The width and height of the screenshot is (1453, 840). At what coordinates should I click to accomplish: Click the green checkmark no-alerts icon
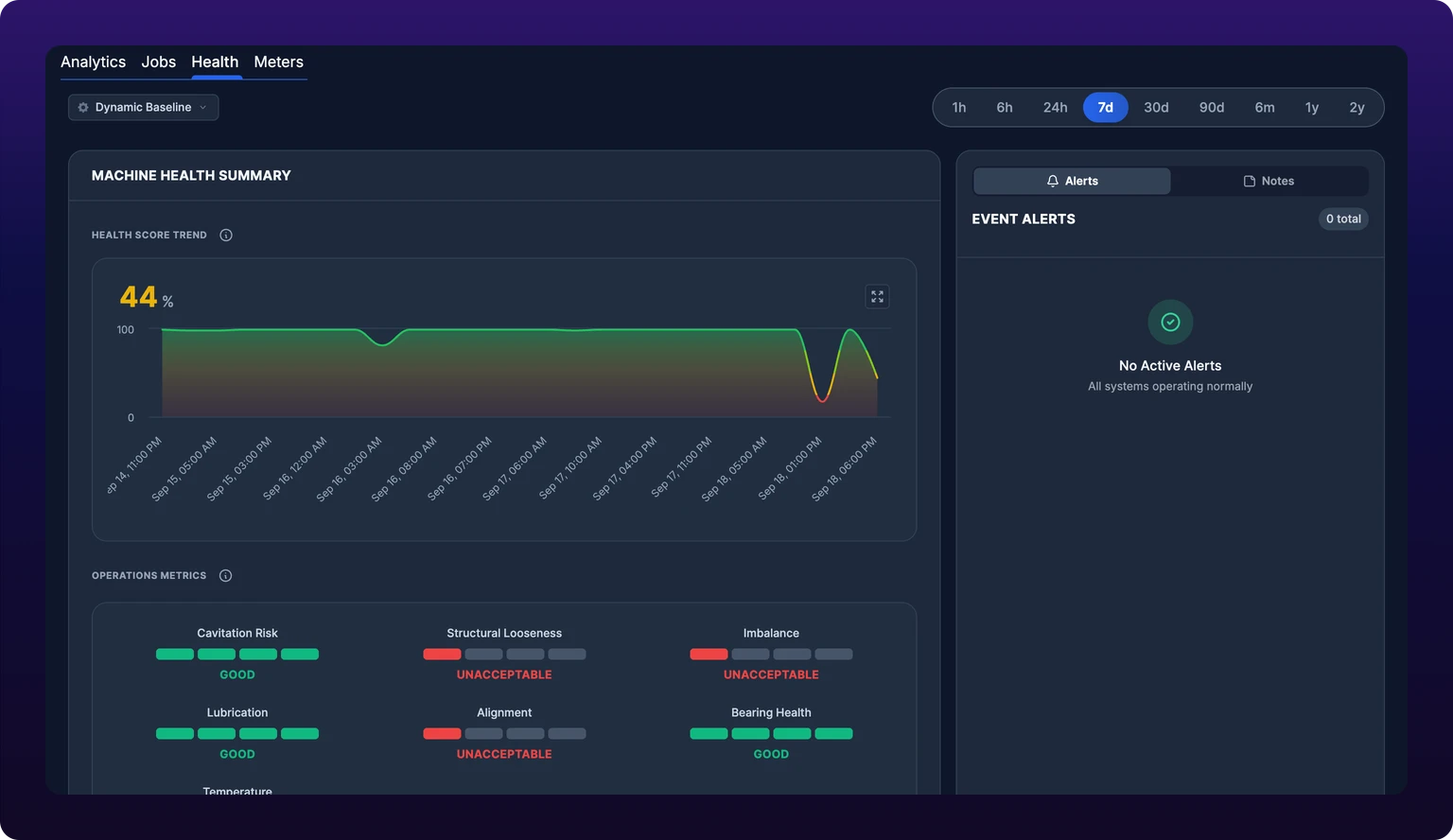coord(1170,323)
